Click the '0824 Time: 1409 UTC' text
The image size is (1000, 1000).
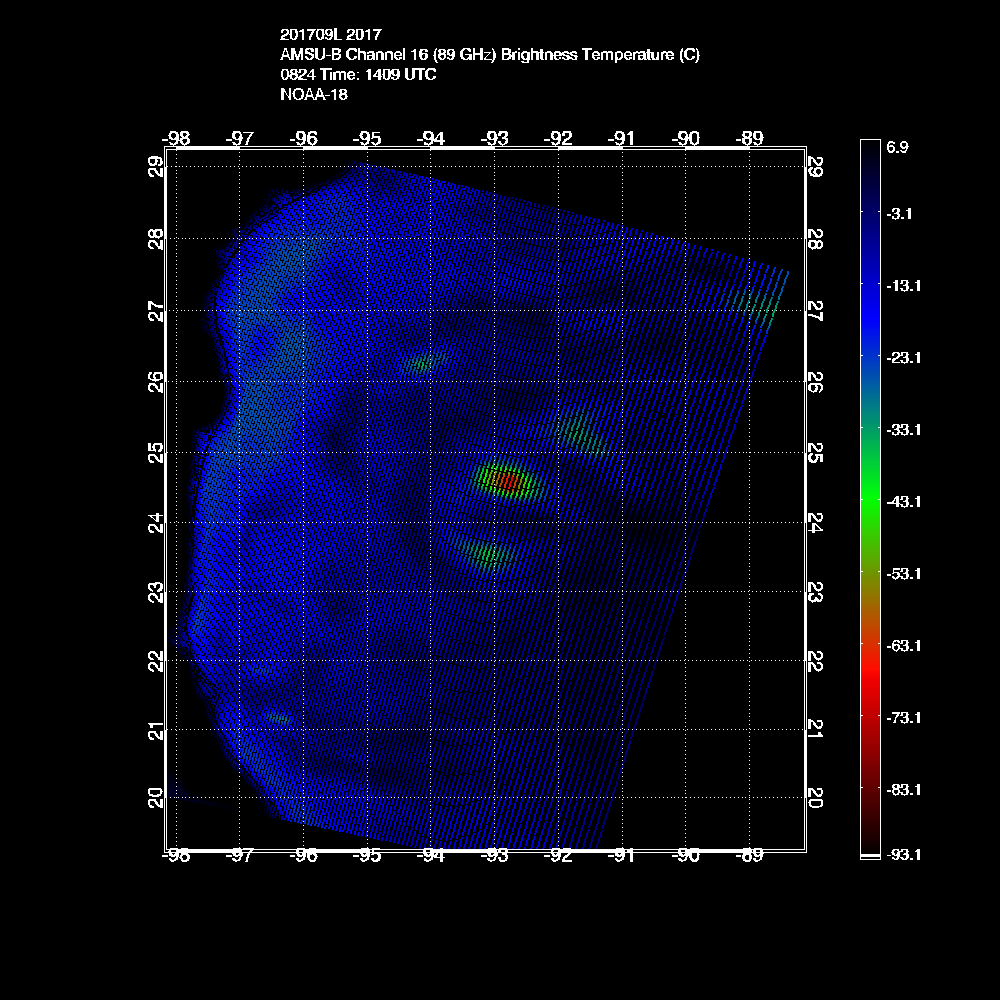coord(358,75)
